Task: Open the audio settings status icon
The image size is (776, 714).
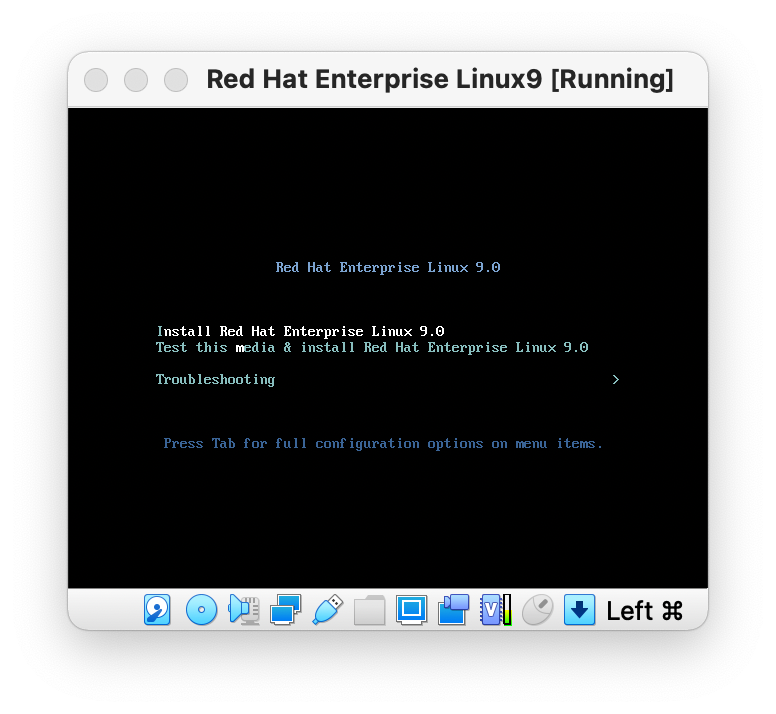Action: pyautogui.click(x=243, y=610)
